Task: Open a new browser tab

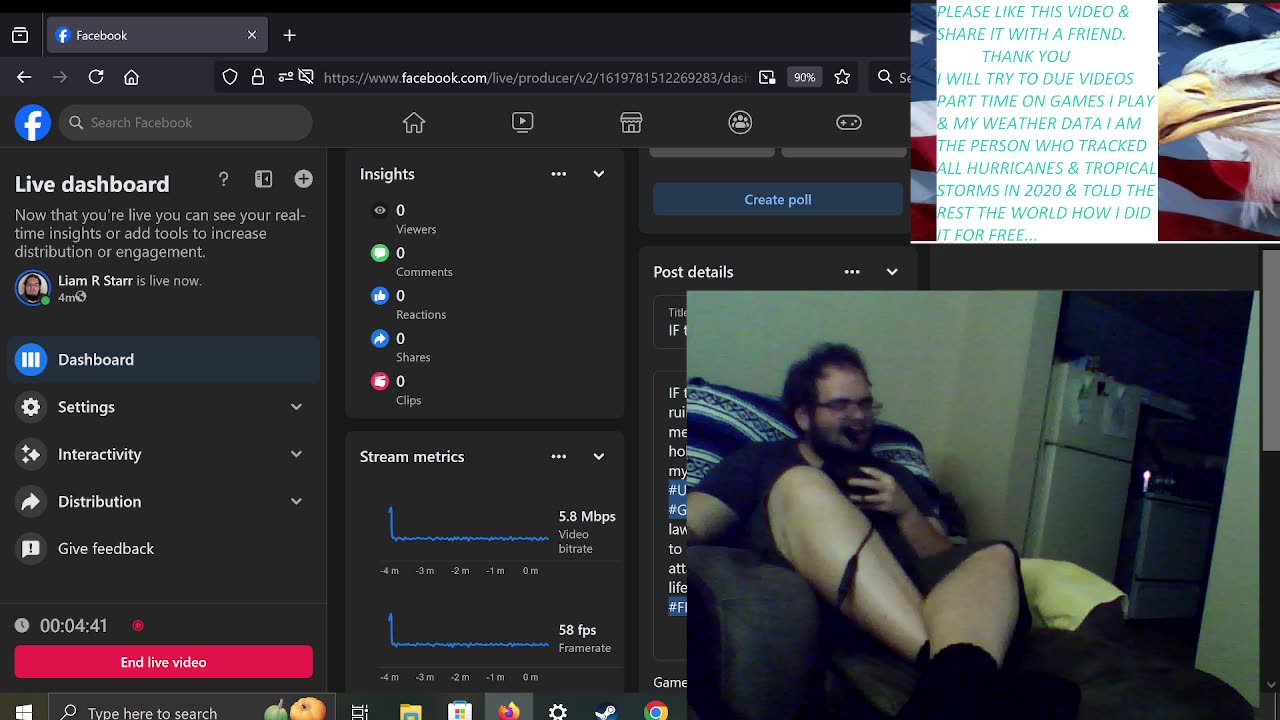Action: pyautogui.click(x=290, y=35)
